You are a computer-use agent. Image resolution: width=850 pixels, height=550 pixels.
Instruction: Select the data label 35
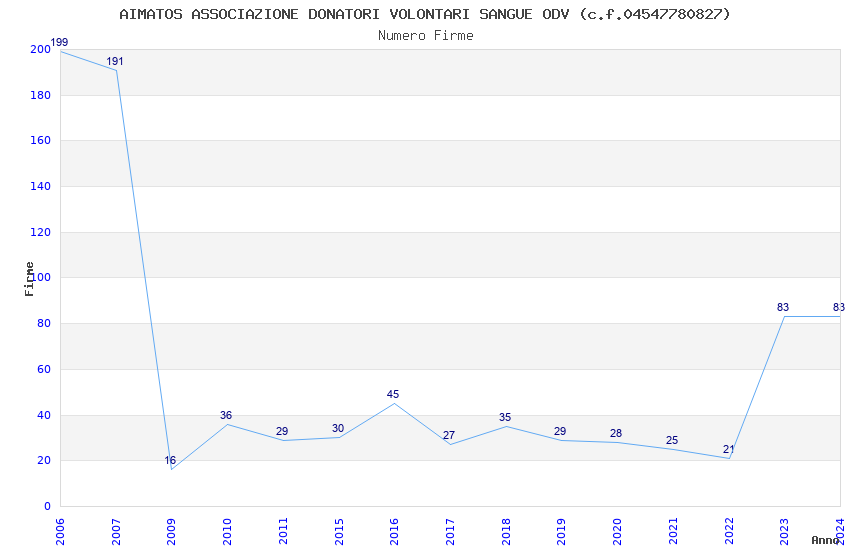click(505, 417)
